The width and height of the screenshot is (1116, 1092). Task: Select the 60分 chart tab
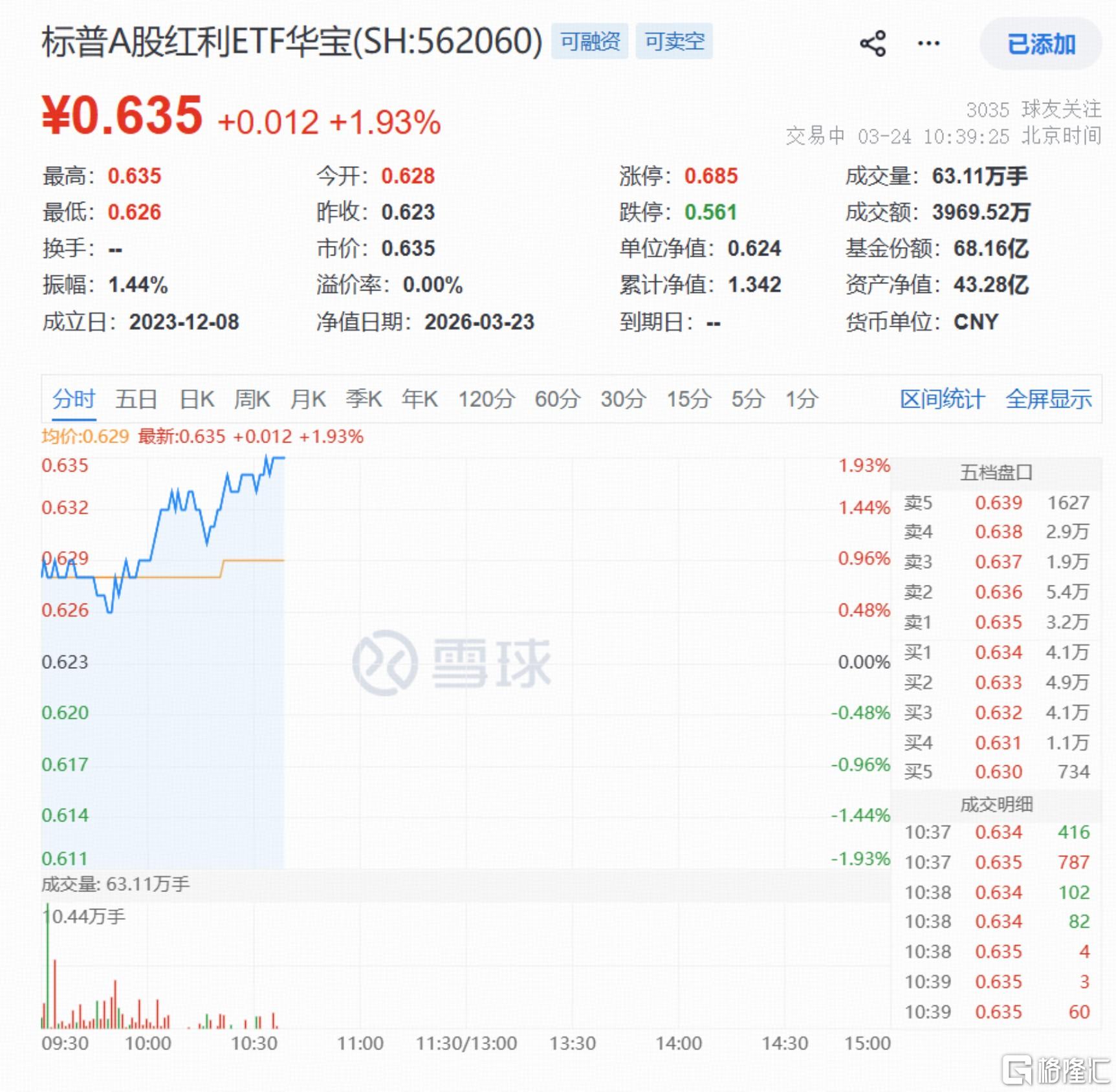pyautogui.click(x=558, y=399)
